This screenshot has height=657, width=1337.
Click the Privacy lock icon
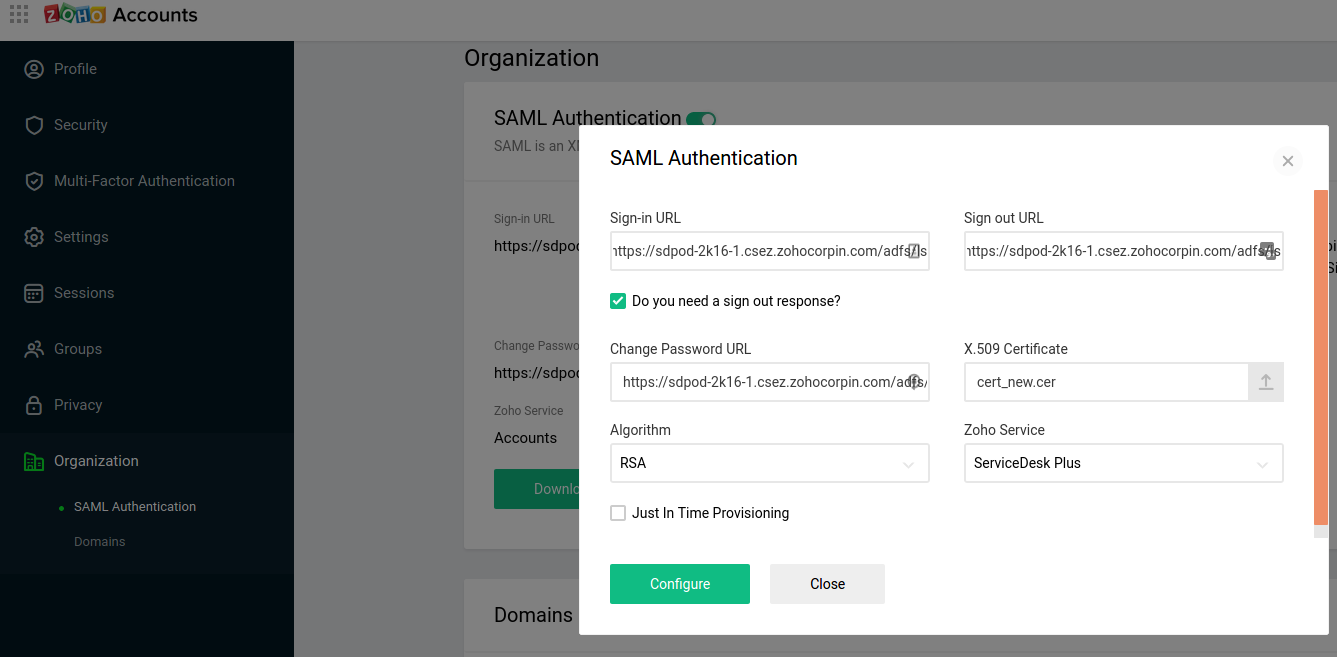coord(34,405)
